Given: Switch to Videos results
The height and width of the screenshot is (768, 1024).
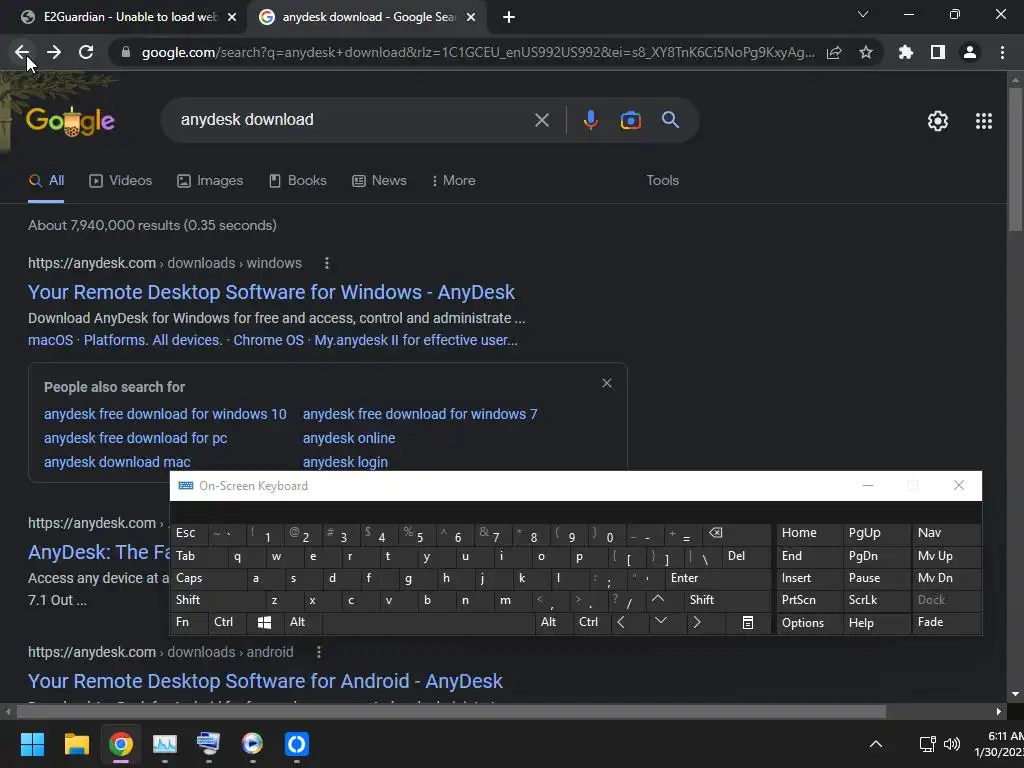Looking at the screenshot, I should (121, 181).
